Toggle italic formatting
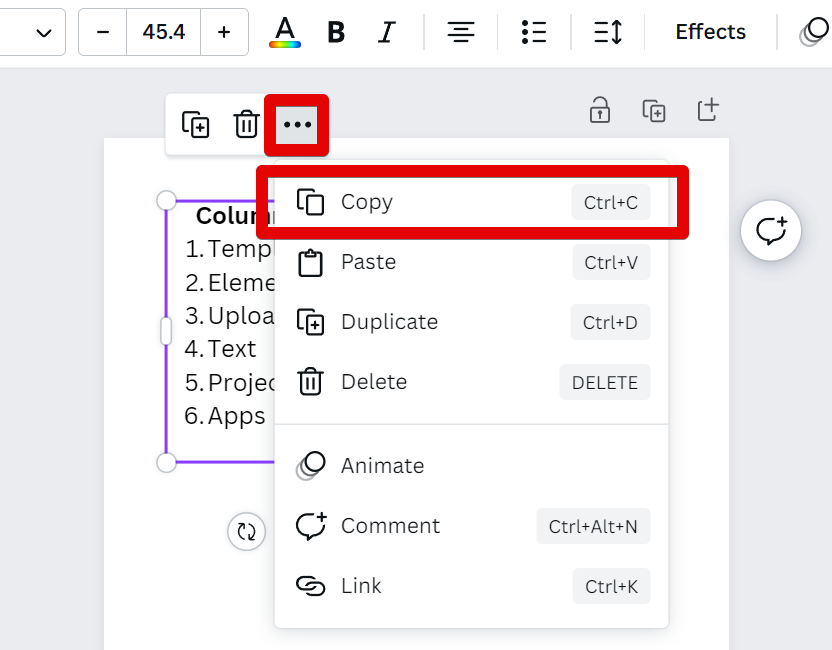The height and width of the screenshot is (650, 832). point(387,32)
